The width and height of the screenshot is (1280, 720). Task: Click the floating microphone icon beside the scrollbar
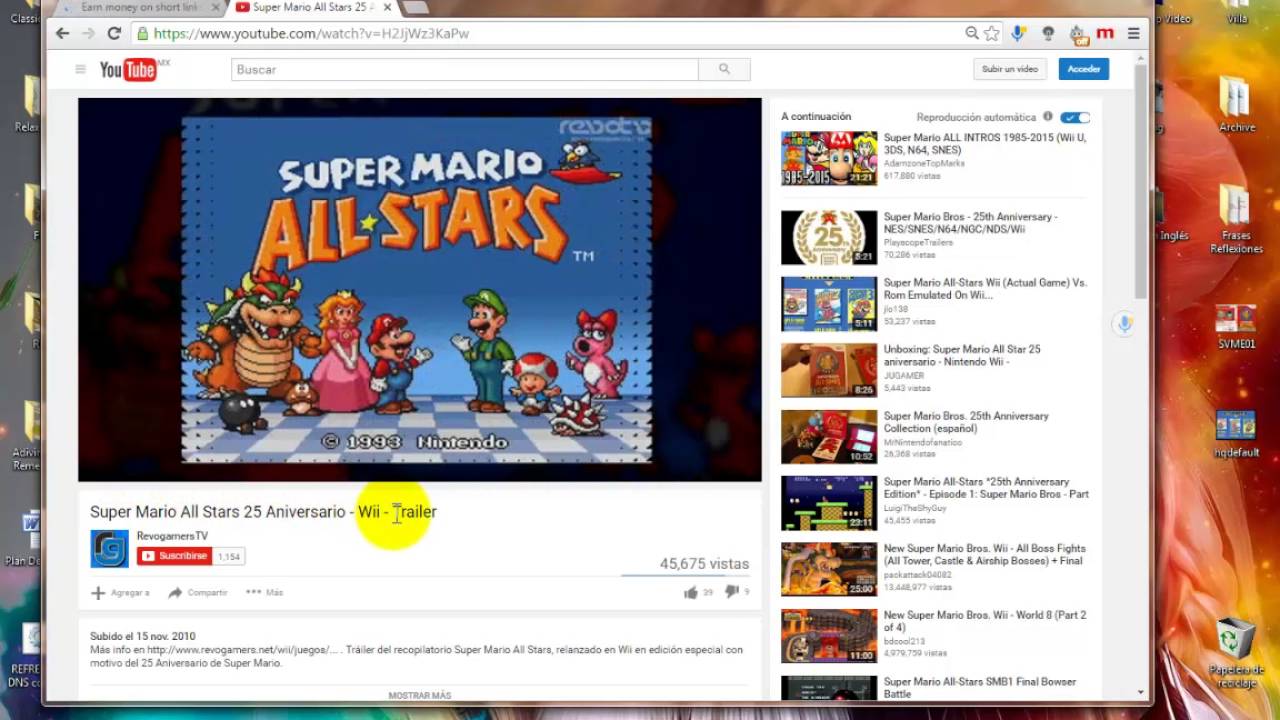(x=1124, y=324)
